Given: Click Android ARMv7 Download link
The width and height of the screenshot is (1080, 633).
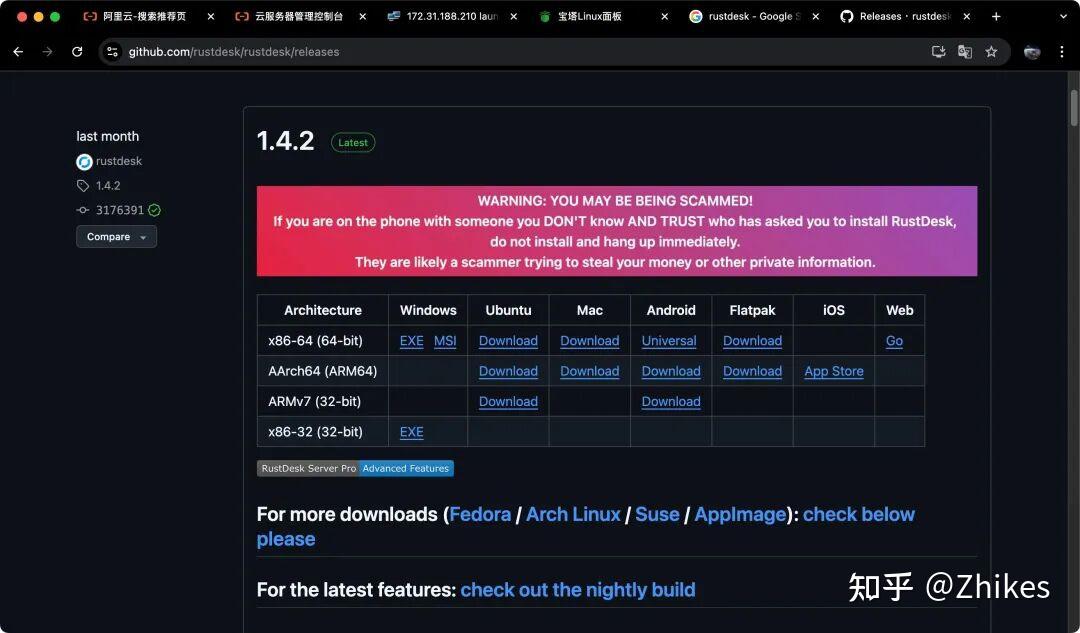Looking at the screenshot, I should [671, 402].
